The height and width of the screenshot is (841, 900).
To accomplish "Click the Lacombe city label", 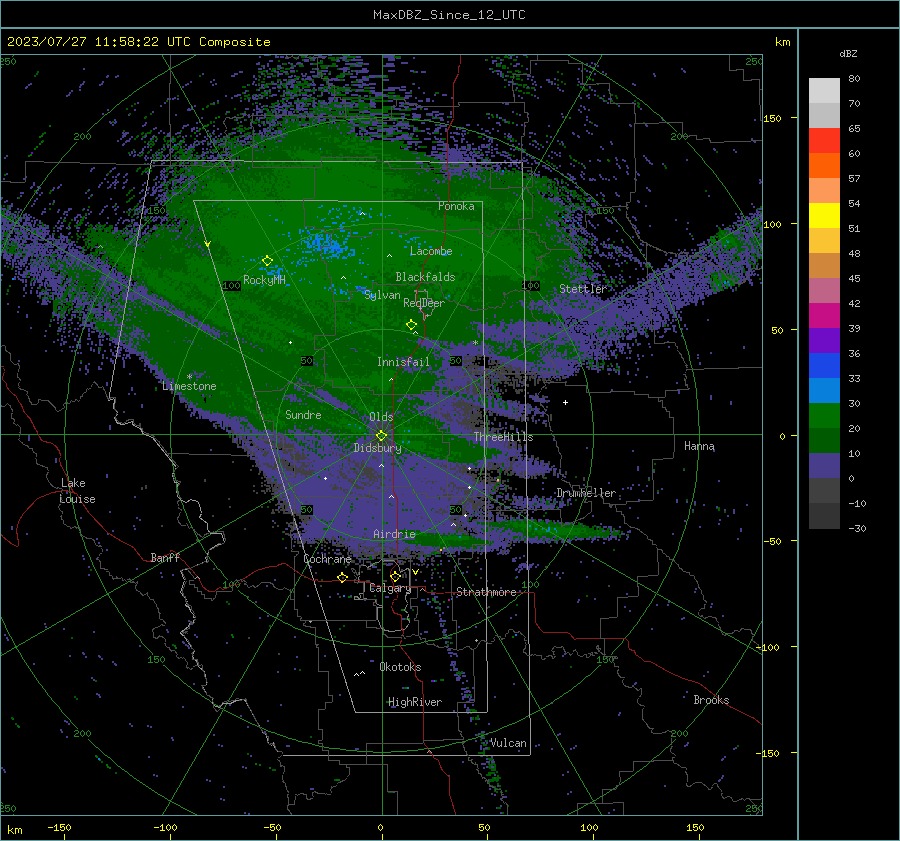I will point(431,251).
